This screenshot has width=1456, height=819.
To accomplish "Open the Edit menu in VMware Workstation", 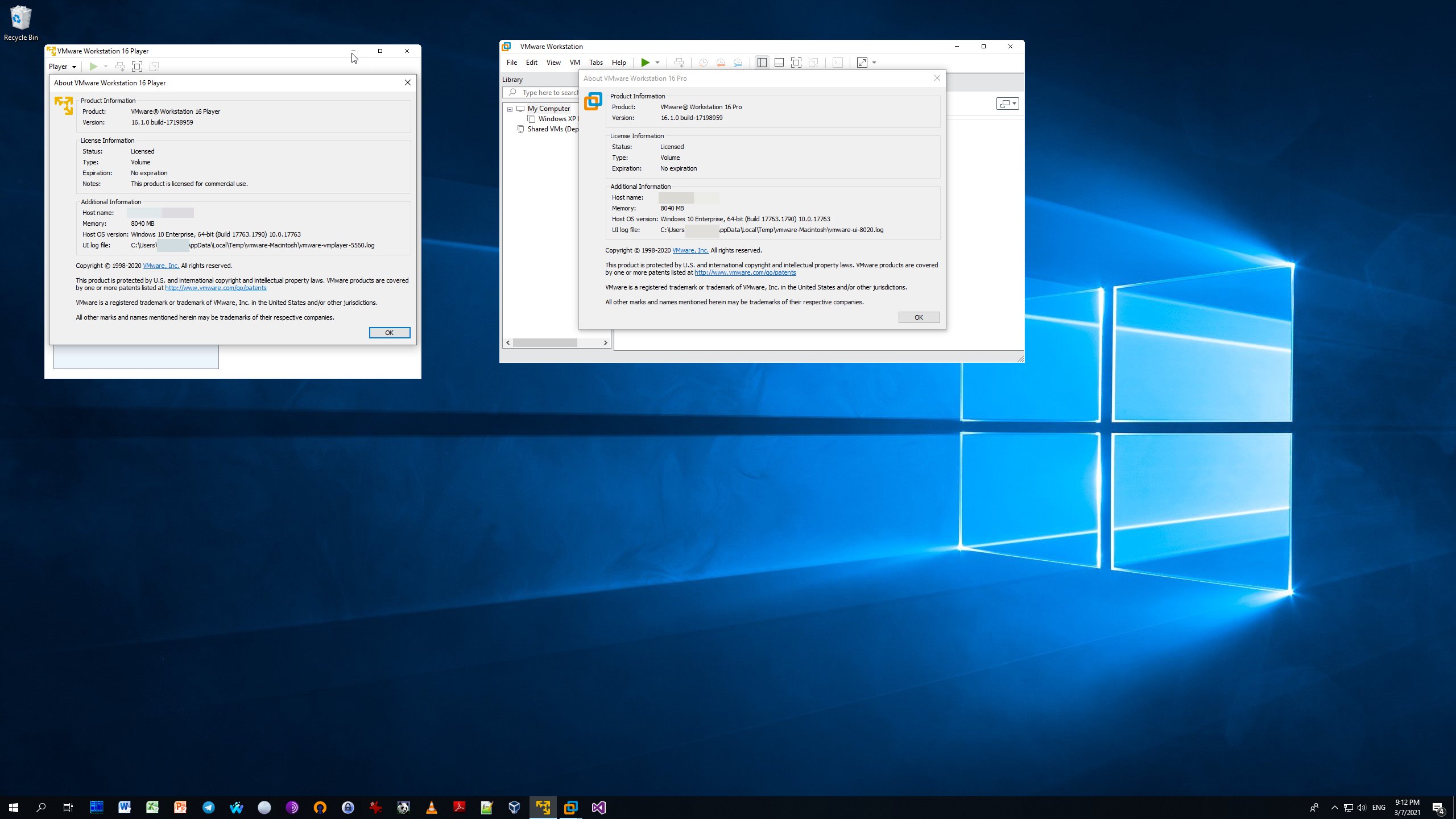I will click(532, 63).
